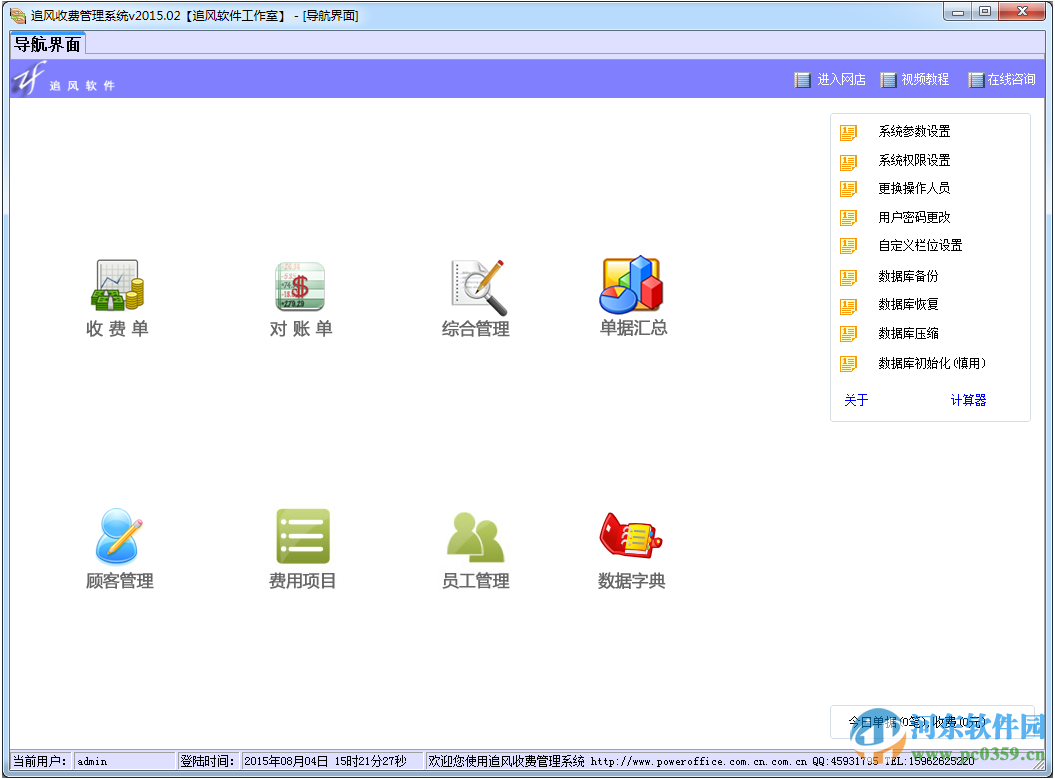Choose 数据库恢复 database restore
Viewport: 1055px width, 779px height.
(x=908, y=305)
